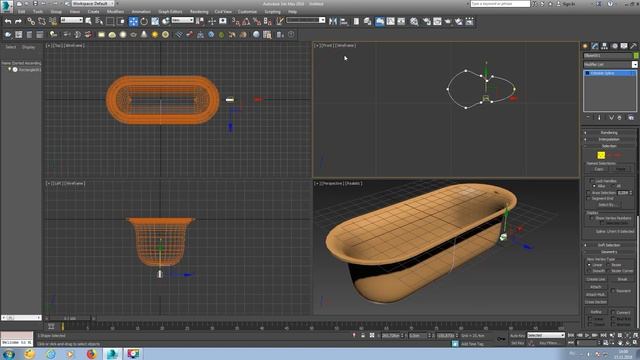This screenshot has height=360, width=640.
Task: Open the Rendering menu
Action: pyautogui.click(x=199, y=11)
